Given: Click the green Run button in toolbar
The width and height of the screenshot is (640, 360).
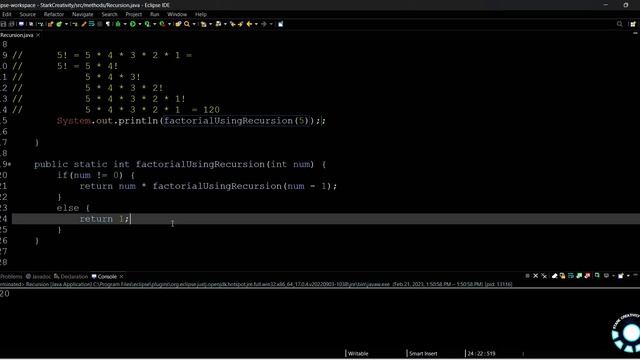Looking at the screenshot, I should (133, 24).
